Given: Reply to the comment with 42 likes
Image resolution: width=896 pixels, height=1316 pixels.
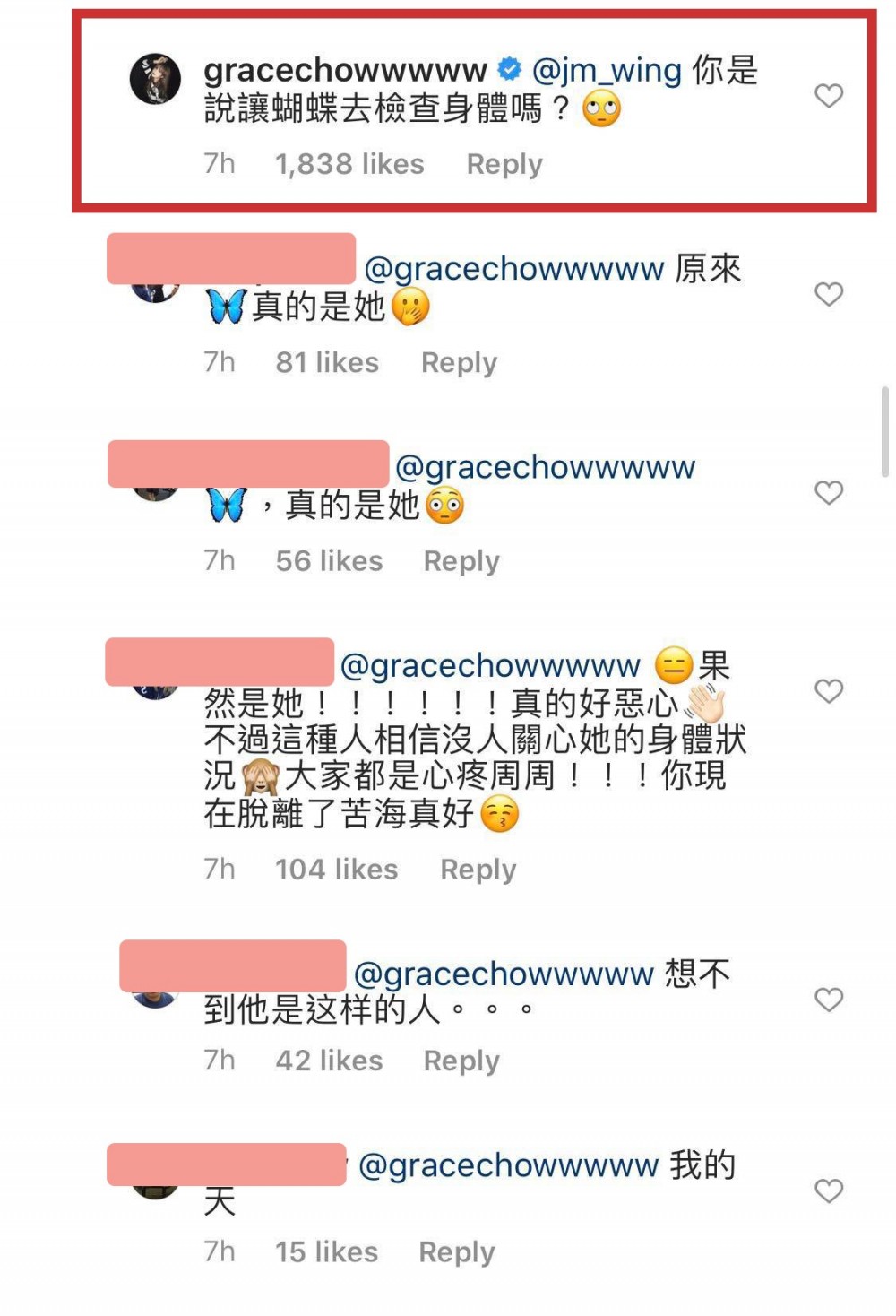Looking at the screenshot, I should (x=461, y=1061).
